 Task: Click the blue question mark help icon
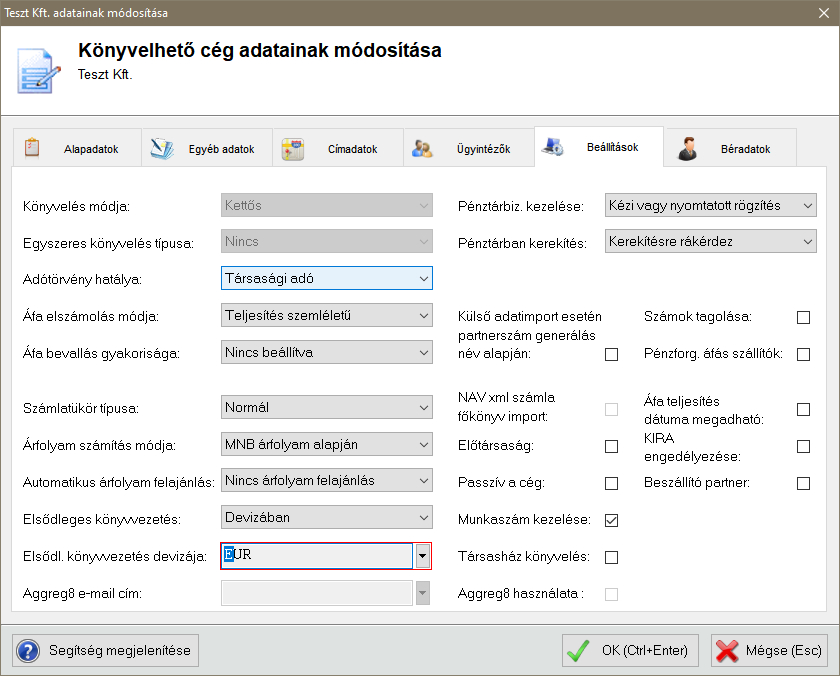(28, 650)
